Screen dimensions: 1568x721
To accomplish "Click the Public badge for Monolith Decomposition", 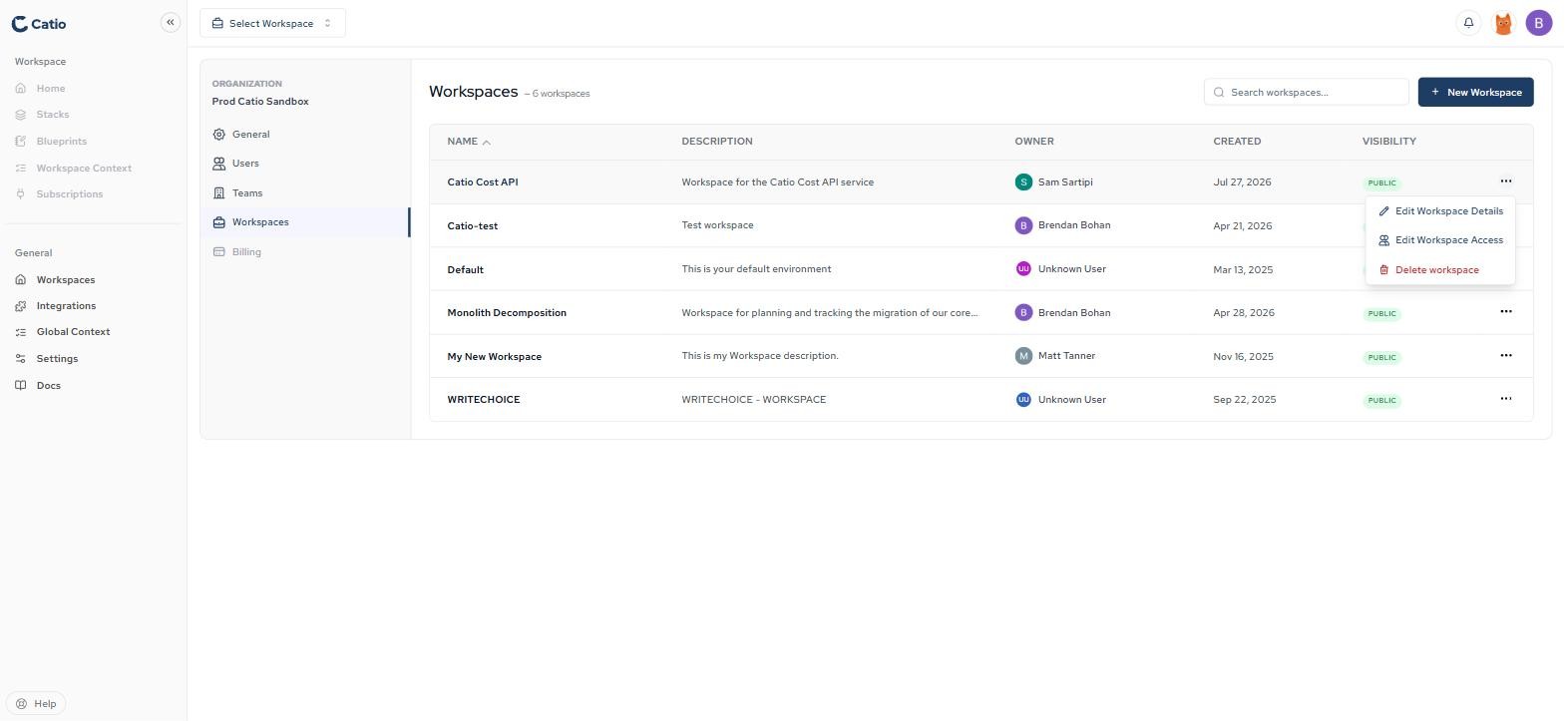I will [1382, 314].
